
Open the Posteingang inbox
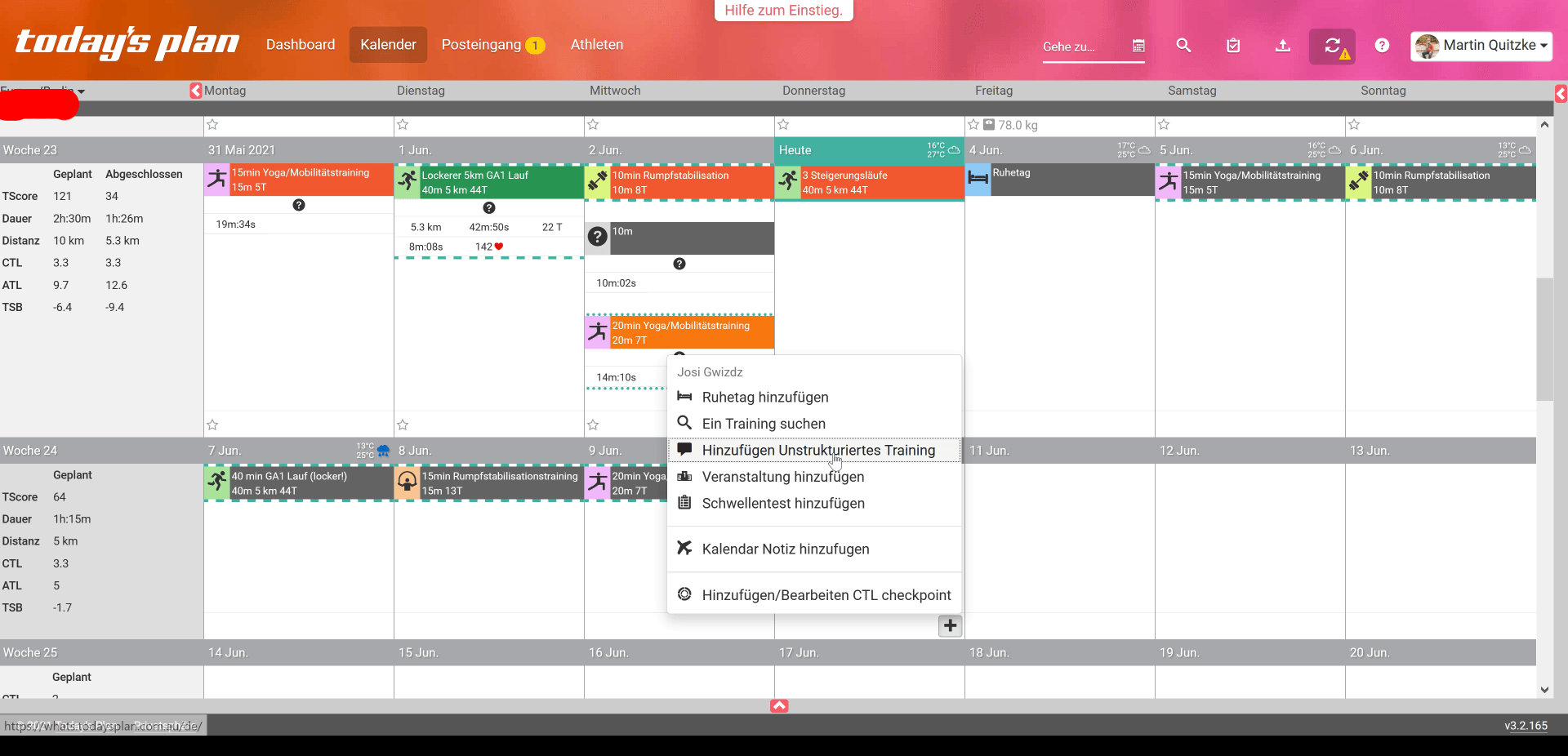(x=492, y=45)
